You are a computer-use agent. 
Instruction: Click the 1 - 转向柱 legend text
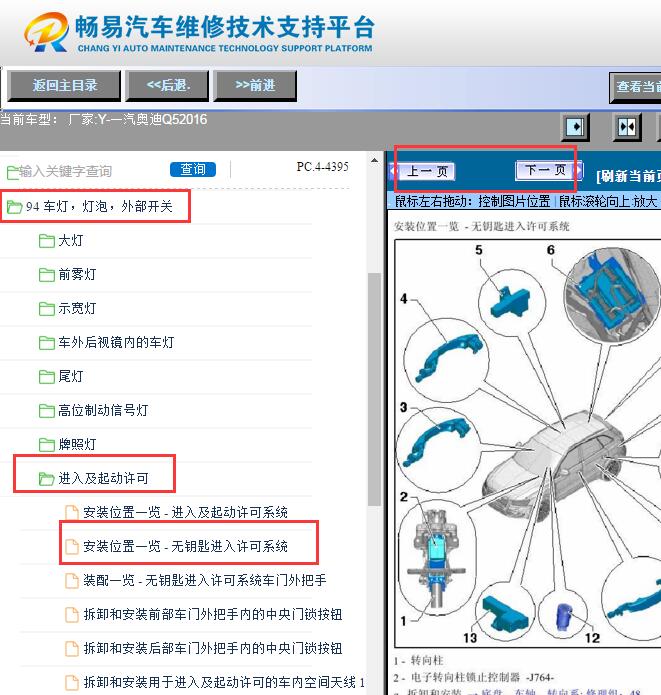[x=419, y=660]
